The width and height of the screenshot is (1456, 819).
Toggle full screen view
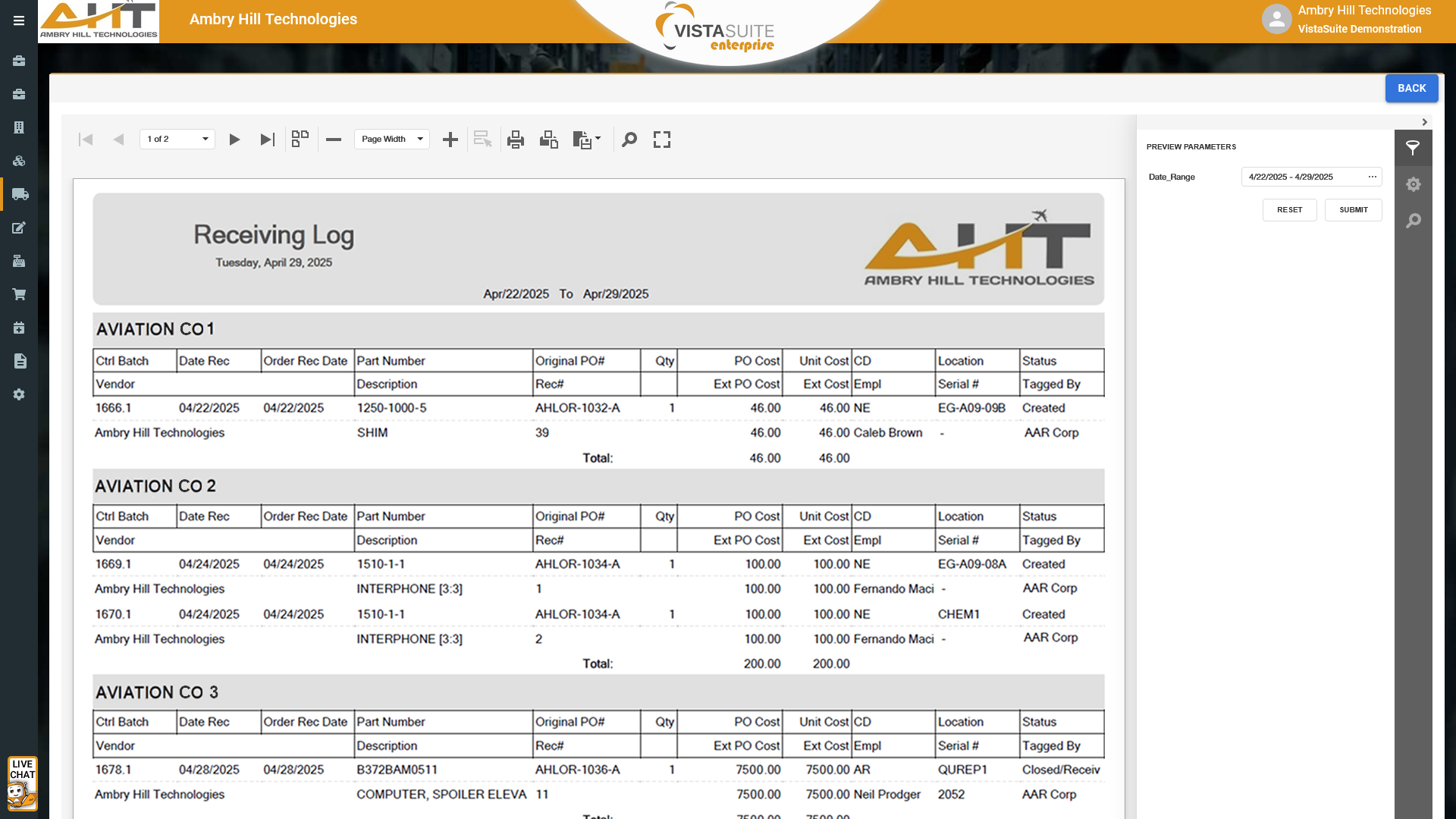(662, 140)
